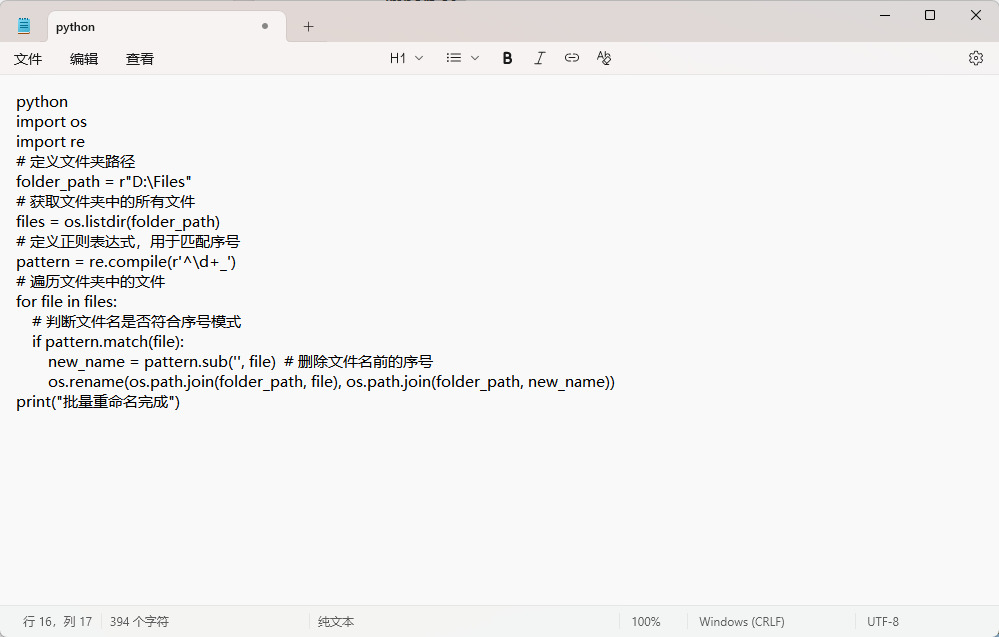Open the 编辑 menu
Image resolution: width=999 pixels, height=637 pixels.
click(x=84, y=59)
